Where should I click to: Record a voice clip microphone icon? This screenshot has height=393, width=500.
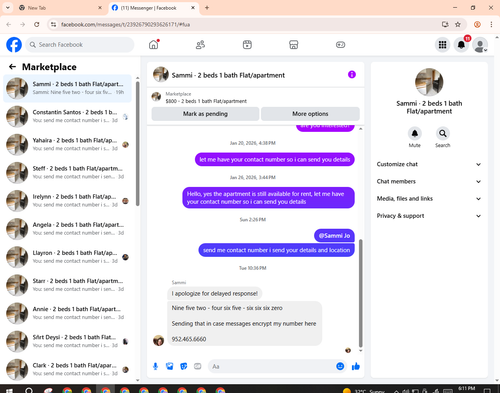coord(155,366)
